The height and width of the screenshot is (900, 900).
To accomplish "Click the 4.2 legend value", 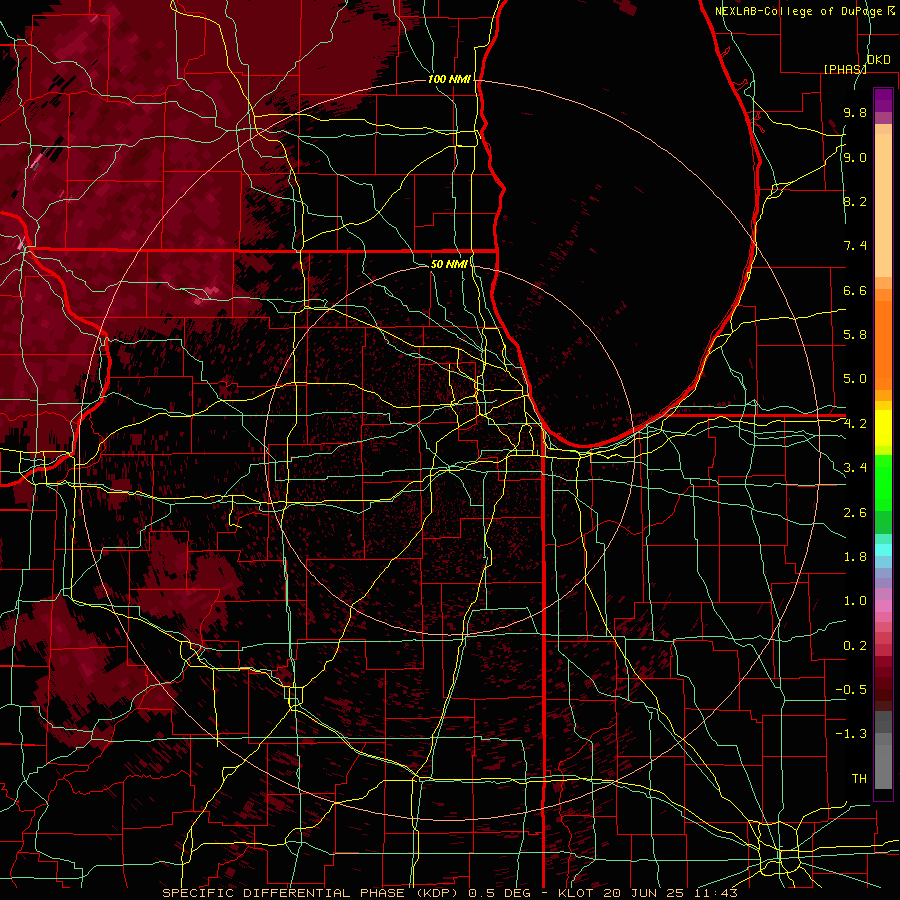I will 855,424.
